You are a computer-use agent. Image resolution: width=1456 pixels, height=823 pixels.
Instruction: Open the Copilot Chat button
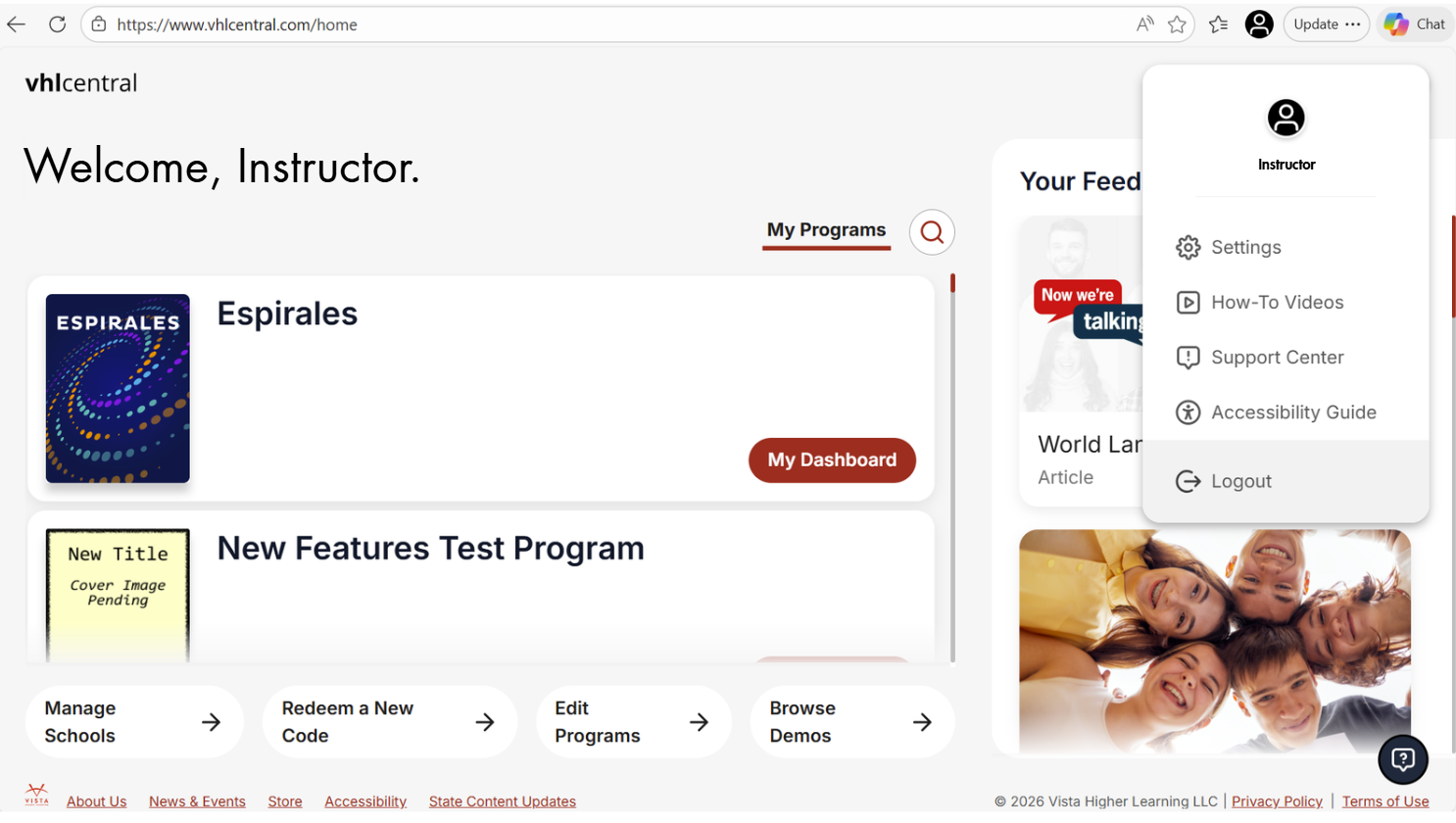coord(1415,24)
